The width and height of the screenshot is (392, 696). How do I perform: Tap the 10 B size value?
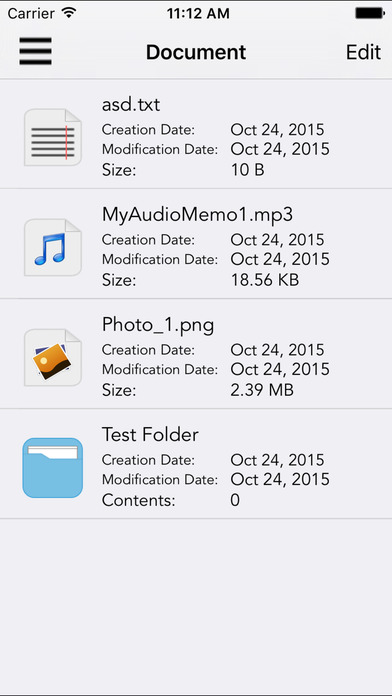(x=247, y=170)
